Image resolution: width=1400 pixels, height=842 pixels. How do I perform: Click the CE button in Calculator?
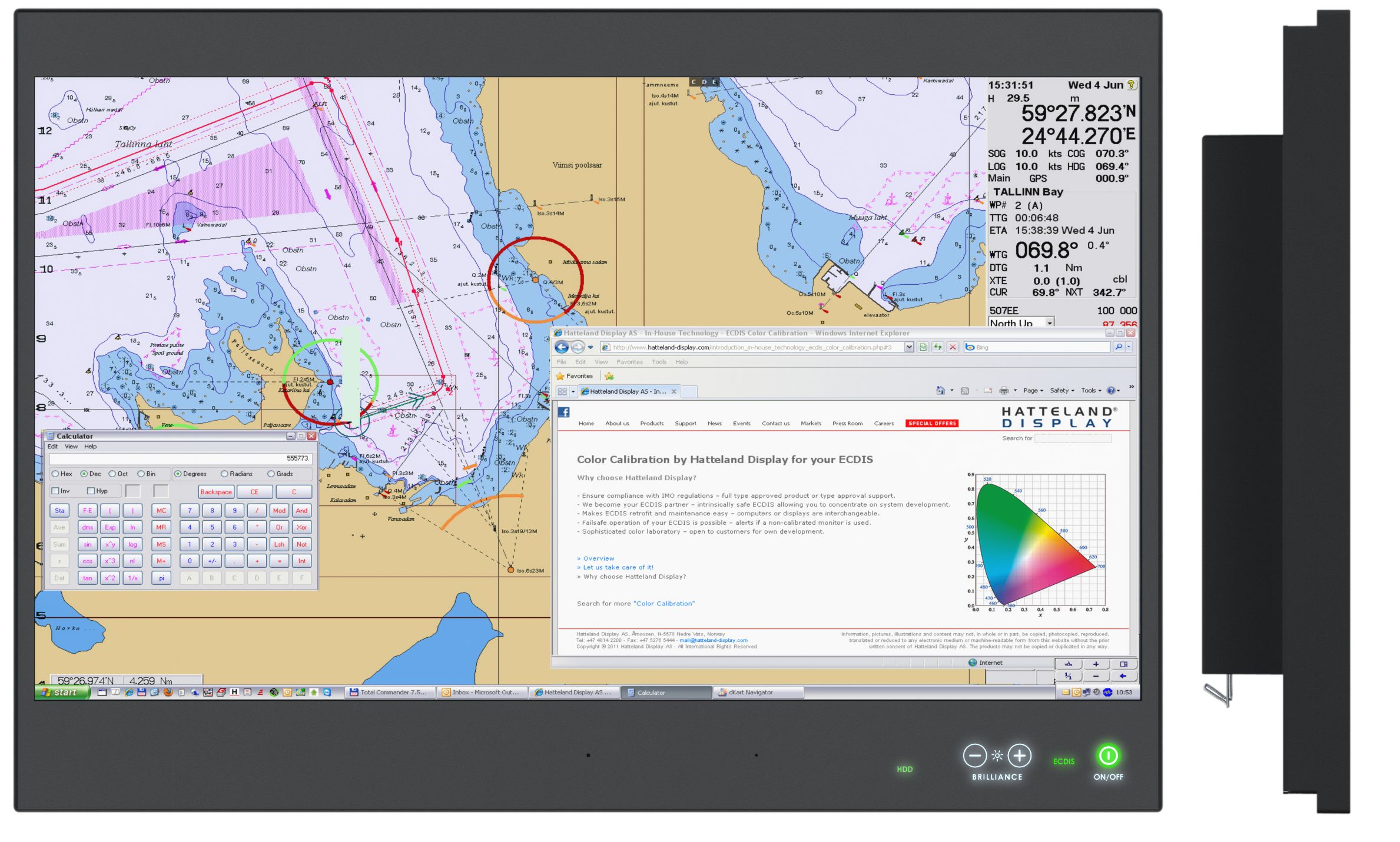click(254, 492)
